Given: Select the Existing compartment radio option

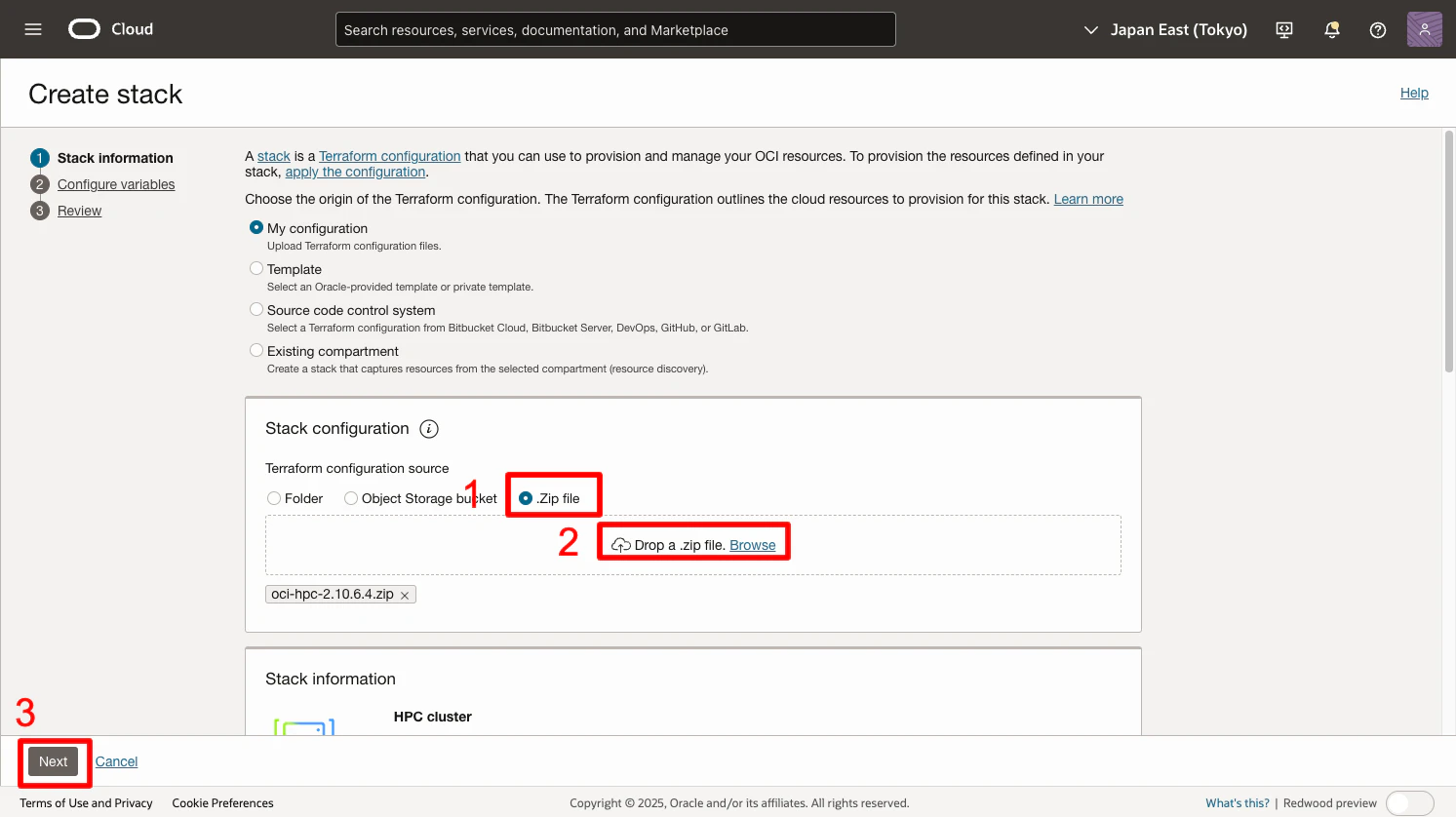Looking at the screenshot, I should click(256, 350).
